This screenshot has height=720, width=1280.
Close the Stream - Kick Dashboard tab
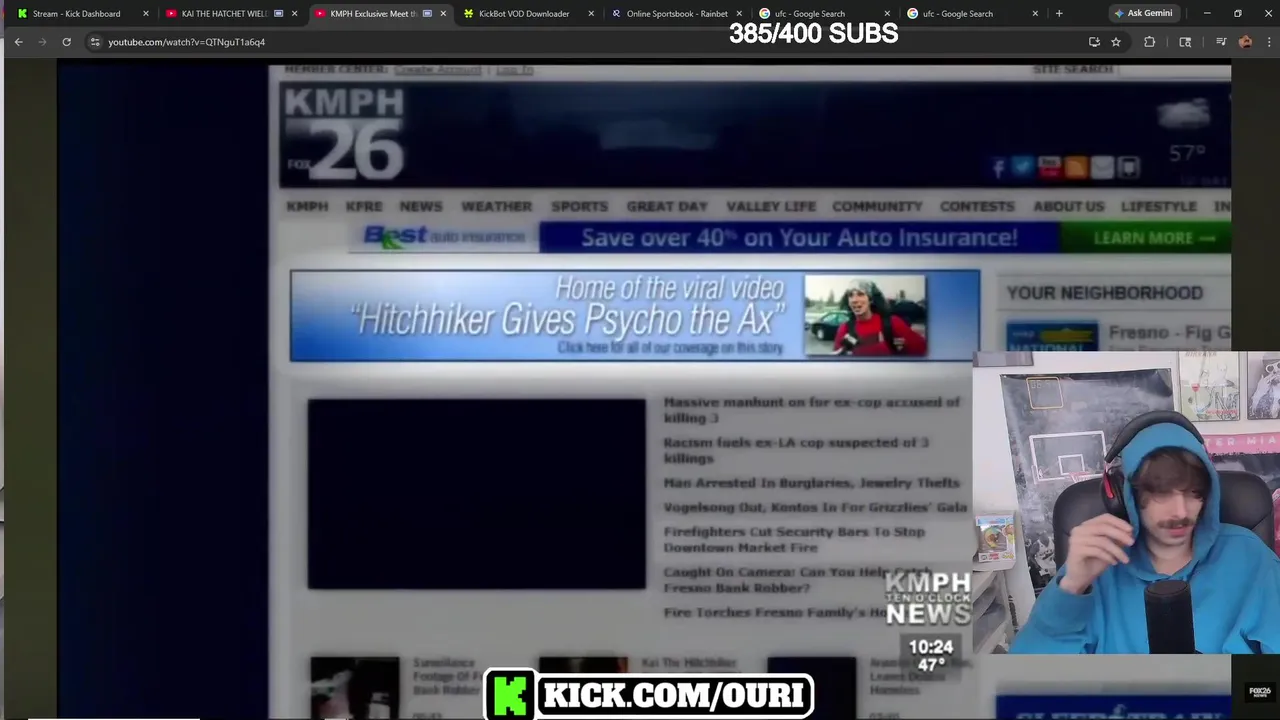pyautogui.click(x=146, y=13)
